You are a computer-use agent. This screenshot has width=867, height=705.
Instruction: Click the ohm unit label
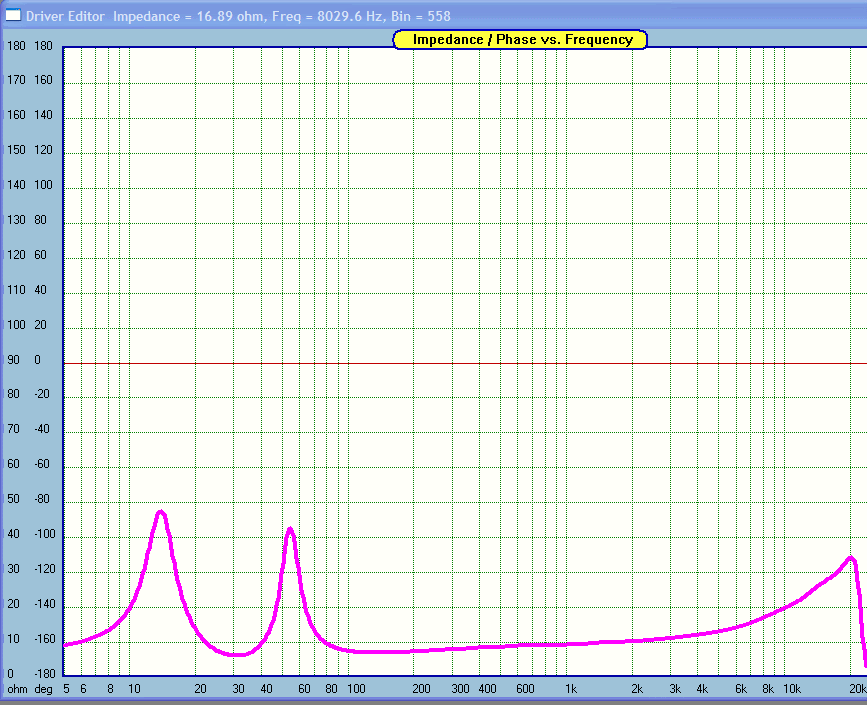[x=17, y=690]
